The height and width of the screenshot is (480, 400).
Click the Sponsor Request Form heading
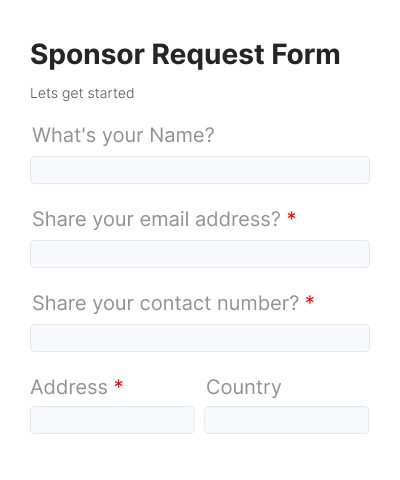click(x=185, y=55)
